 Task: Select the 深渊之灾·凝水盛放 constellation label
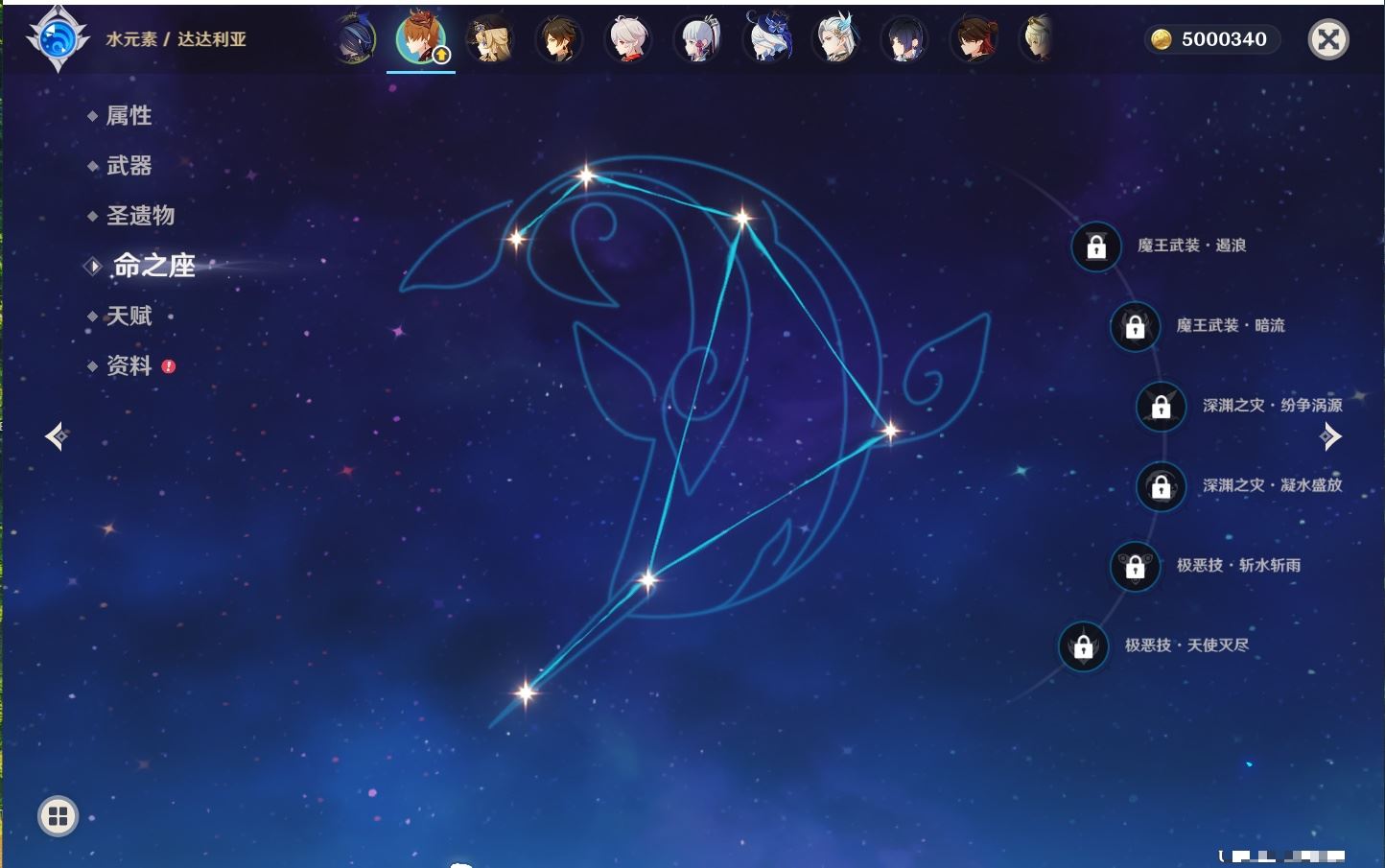tap(1273, 484)
